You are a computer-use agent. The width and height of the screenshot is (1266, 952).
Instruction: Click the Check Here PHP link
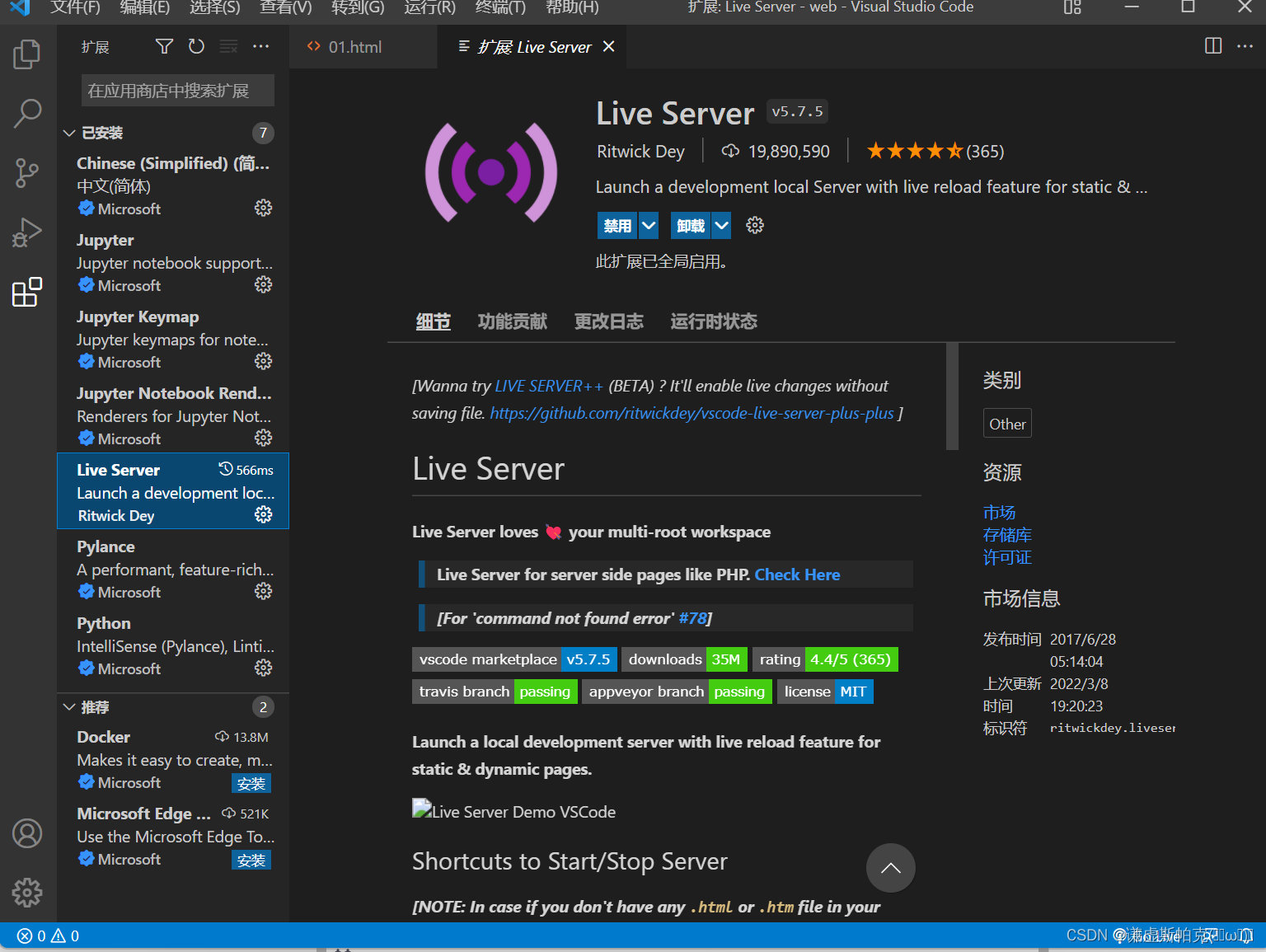point(797,574)
